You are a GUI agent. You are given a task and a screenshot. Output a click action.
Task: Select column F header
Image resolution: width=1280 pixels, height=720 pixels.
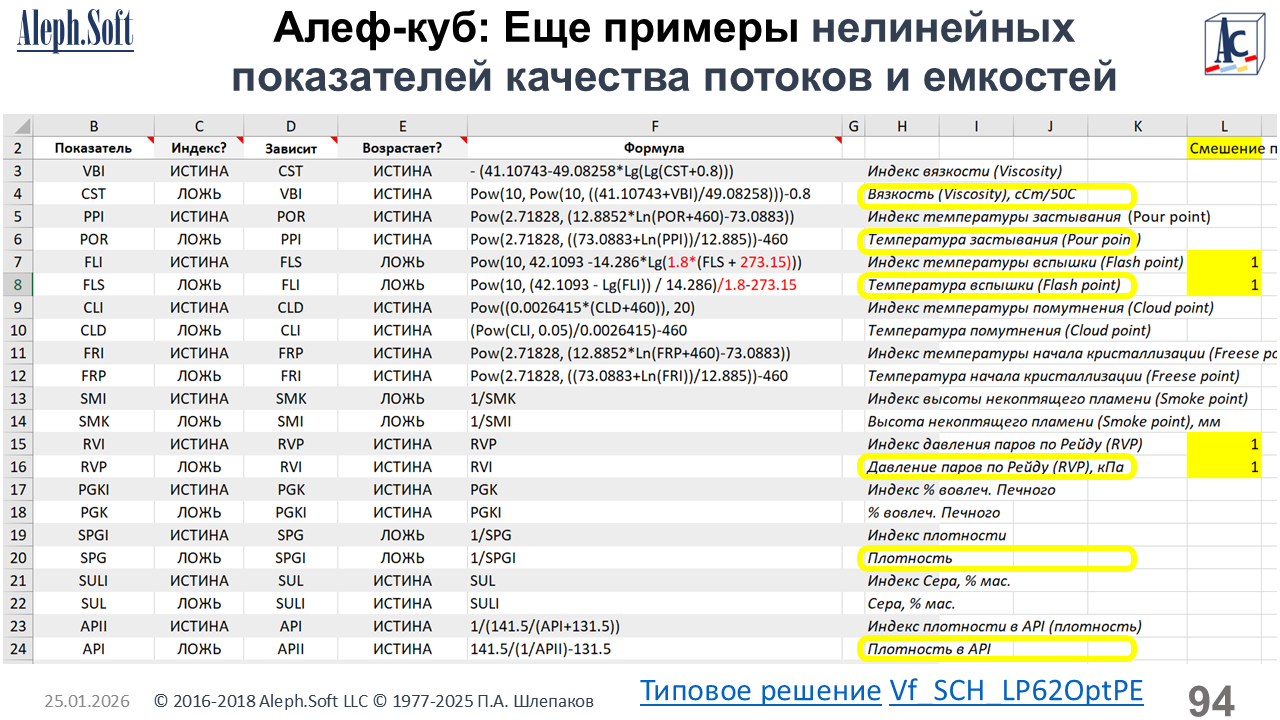click(654, 126)
